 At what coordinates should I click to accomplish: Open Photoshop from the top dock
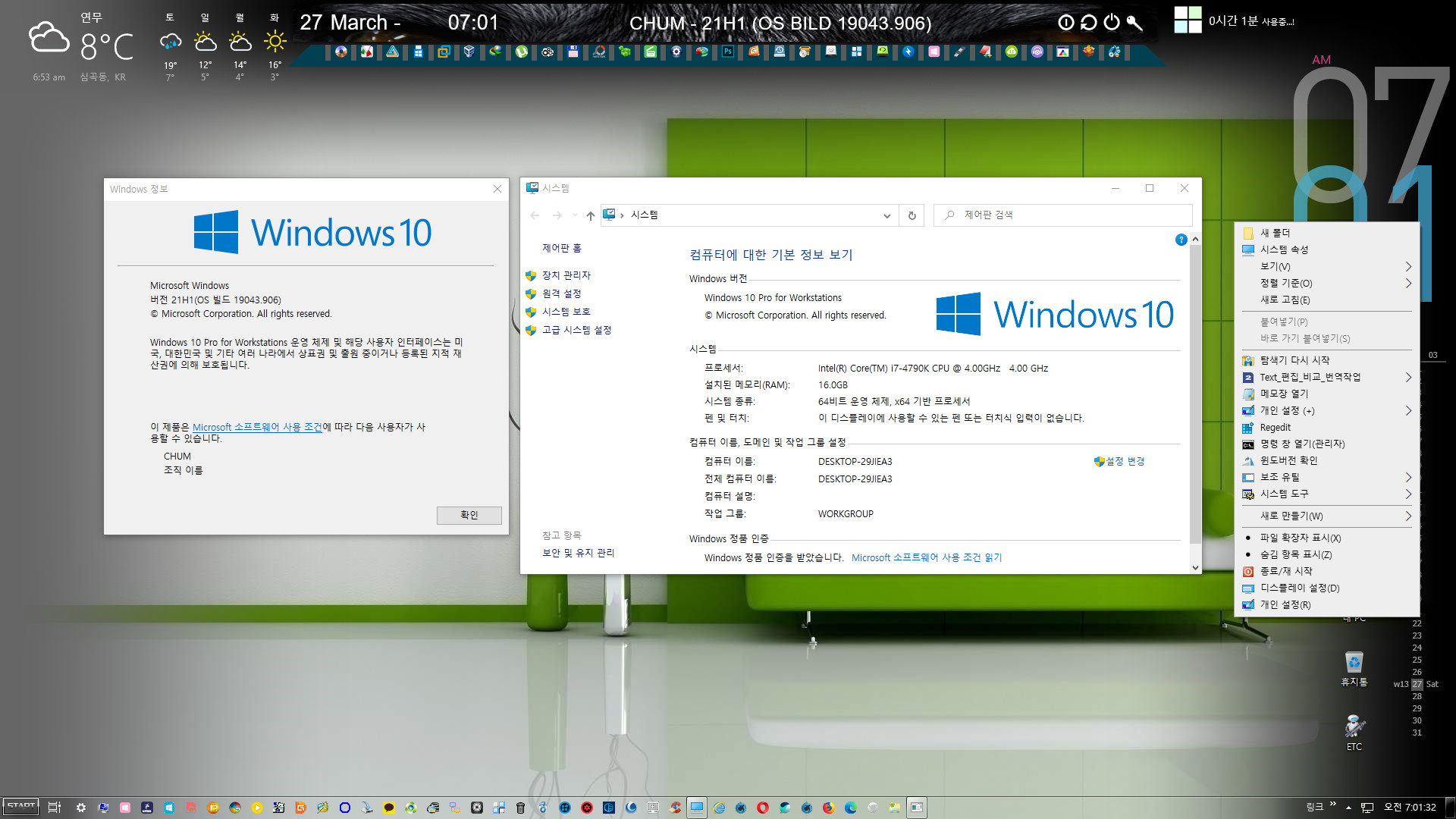click(727, 52)
